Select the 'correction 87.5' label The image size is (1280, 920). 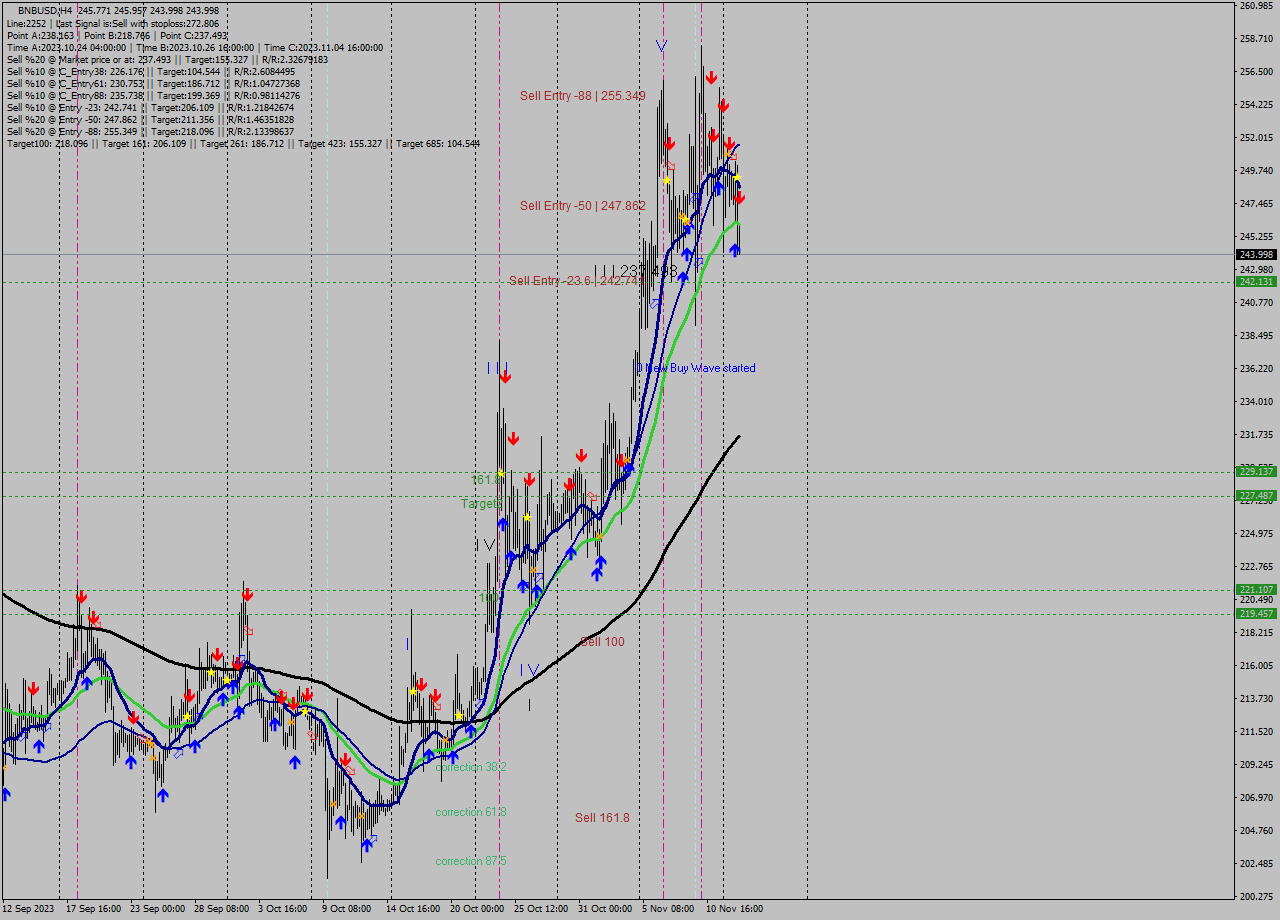[471, 861]
